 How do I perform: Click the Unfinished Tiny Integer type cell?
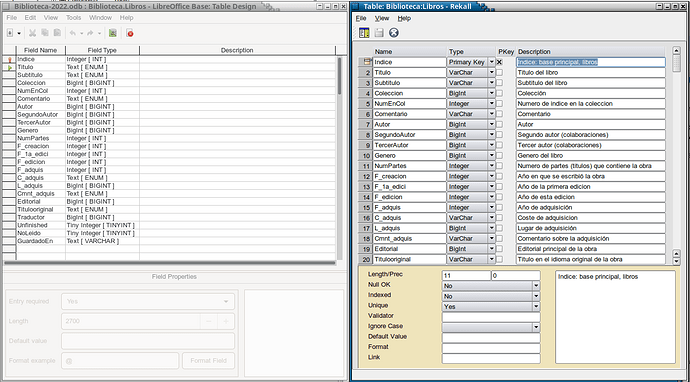[102, 225]
